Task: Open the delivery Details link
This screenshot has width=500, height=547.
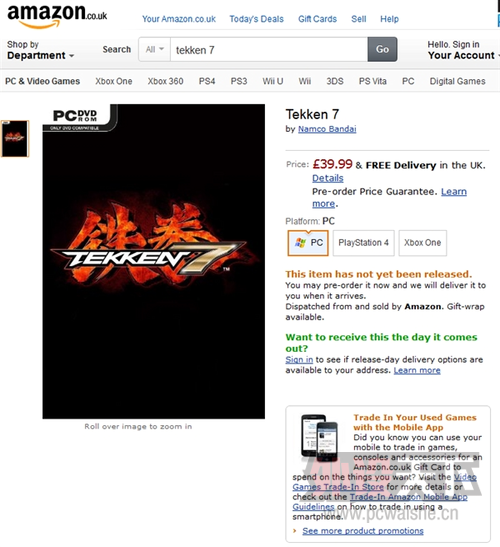Action: point(328,178)
